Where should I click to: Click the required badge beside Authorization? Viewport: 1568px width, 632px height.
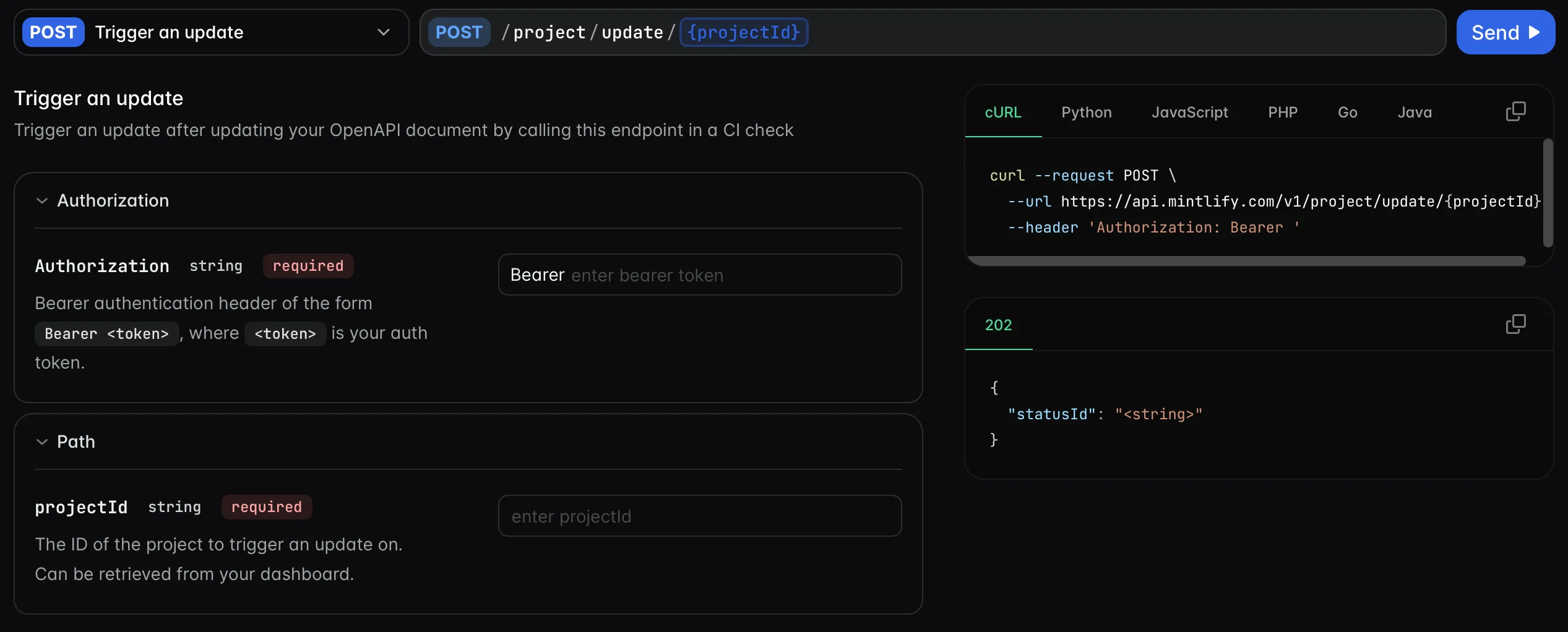tap(308, 266)
